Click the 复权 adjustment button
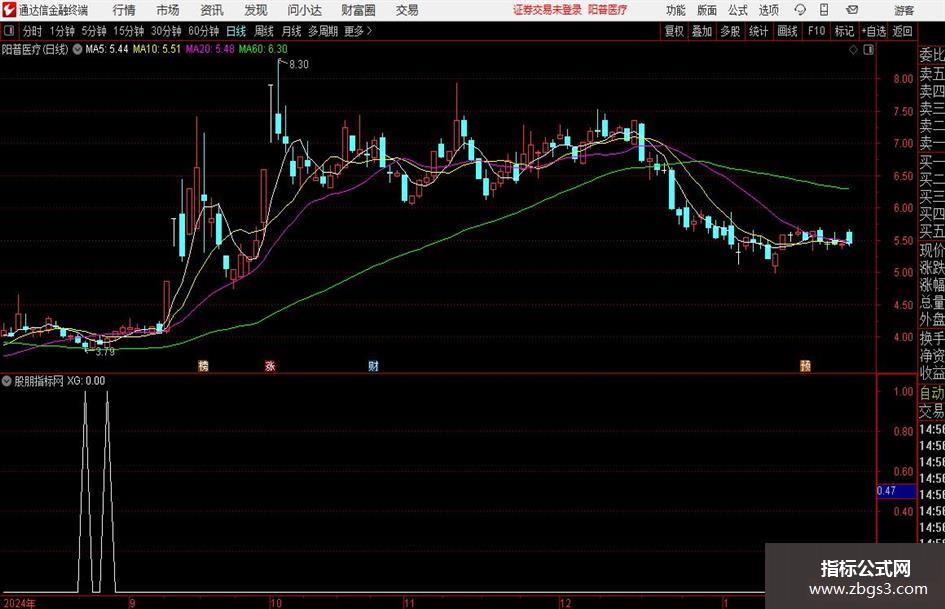The image size is (945, 609). point(674,31)
